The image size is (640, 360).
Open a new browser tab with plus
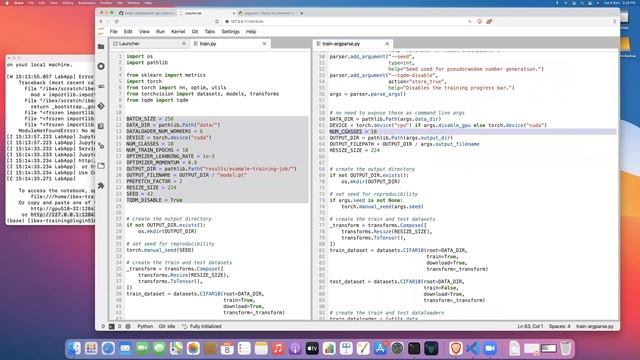point(302,13)
